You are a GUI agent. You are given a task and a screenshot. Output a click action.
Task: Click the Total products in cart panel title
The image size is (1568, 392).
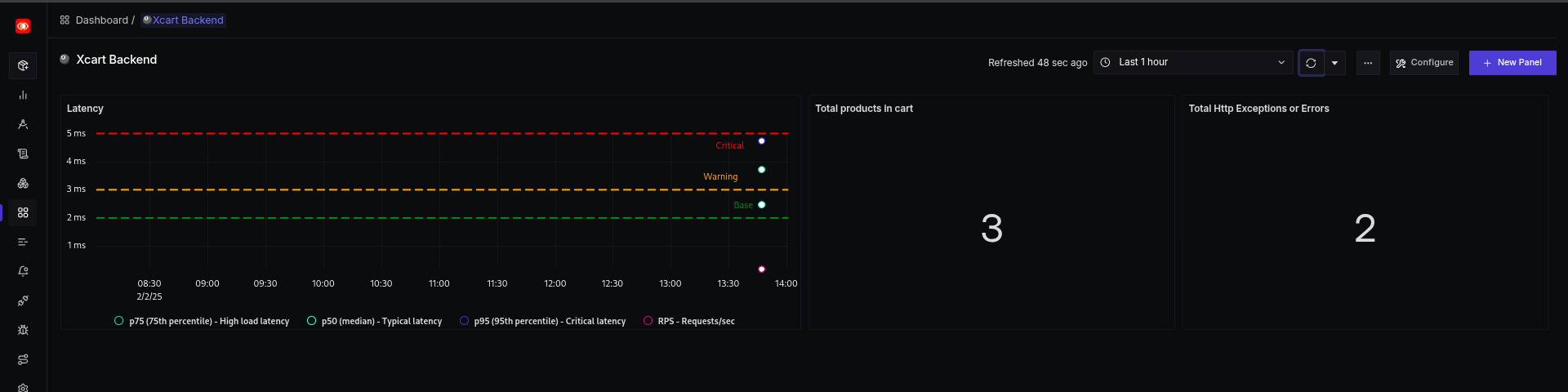click(x=864, y=109)
